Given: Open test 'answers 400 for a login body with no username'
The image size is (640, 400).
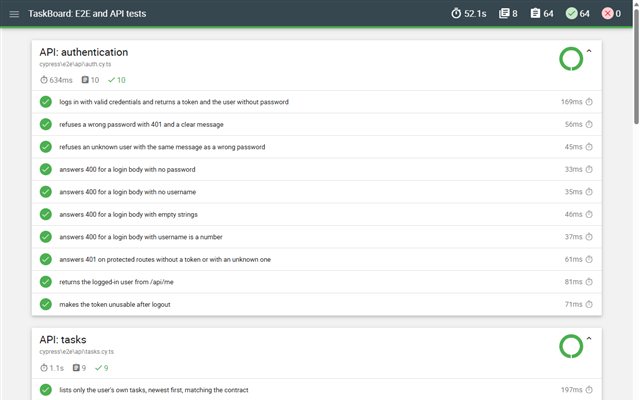Looking at the screenshot, I should click(317, 191).
